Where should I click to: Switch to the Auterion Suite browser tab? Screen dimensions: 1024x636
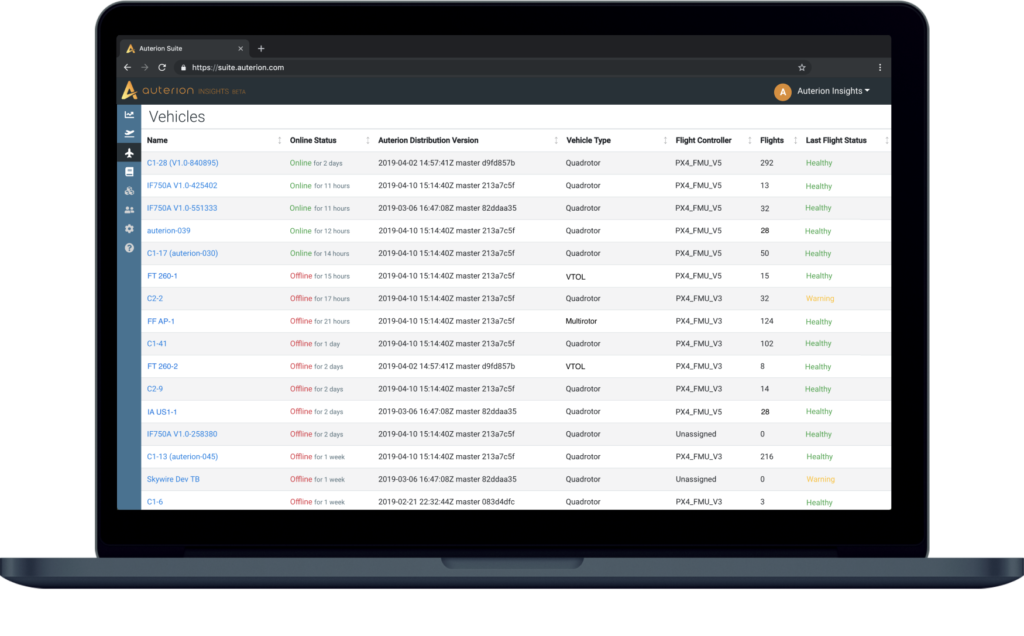pyautogui.click(x=183, y=48)
